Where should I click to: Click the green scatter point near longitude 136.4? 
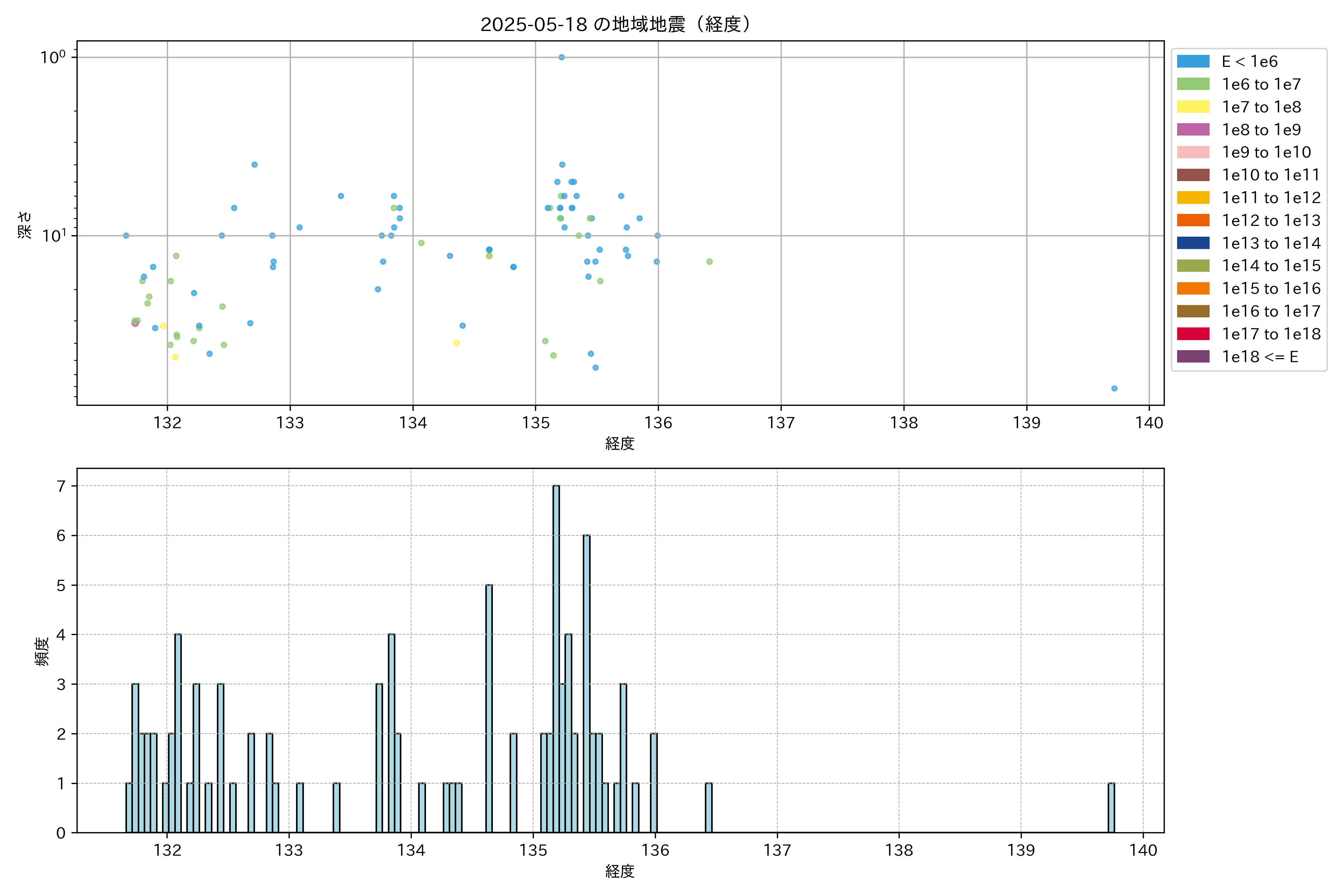pos(709,262)
